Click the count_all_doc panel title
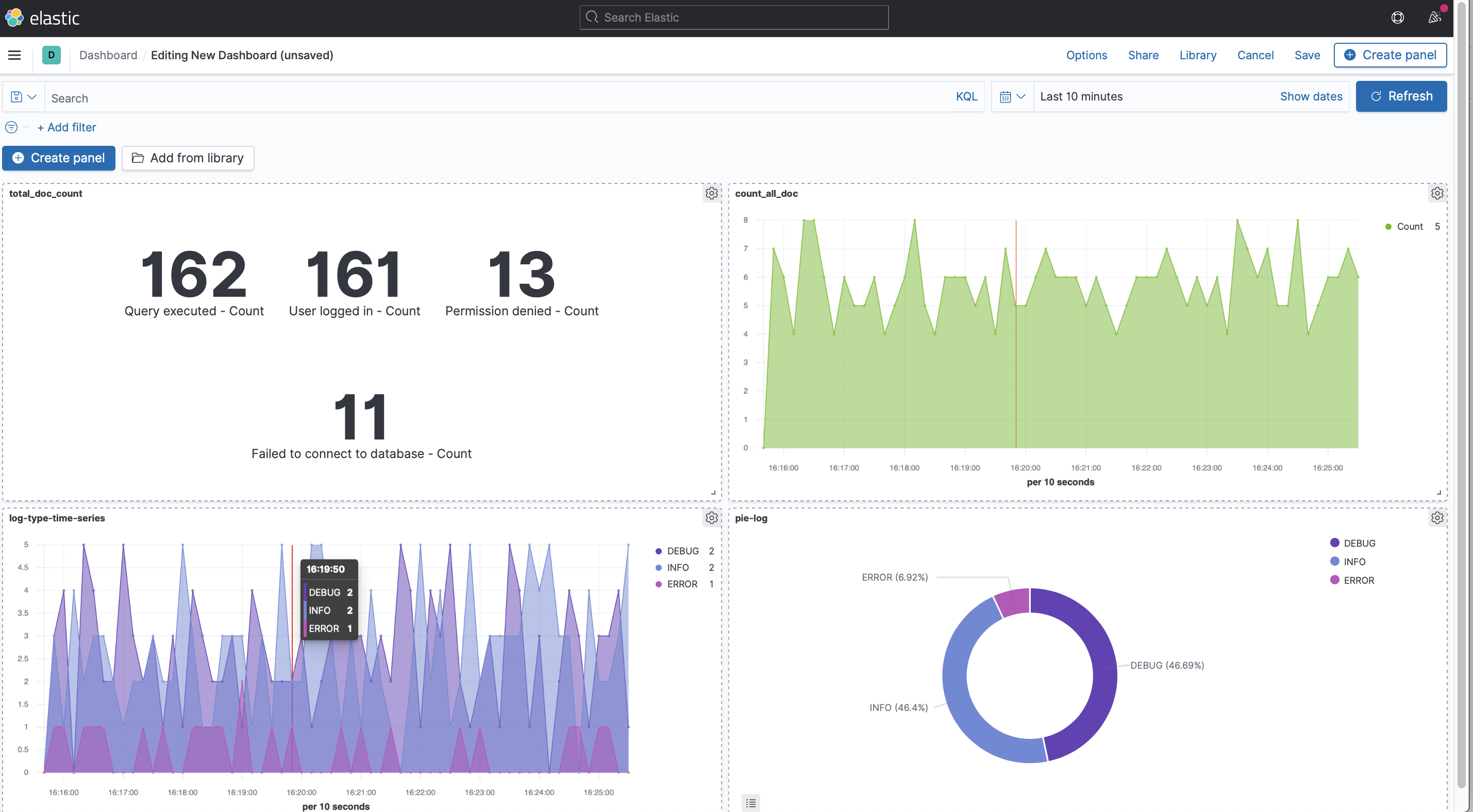This screenshot has width=1473, height=812. point(766,193)
